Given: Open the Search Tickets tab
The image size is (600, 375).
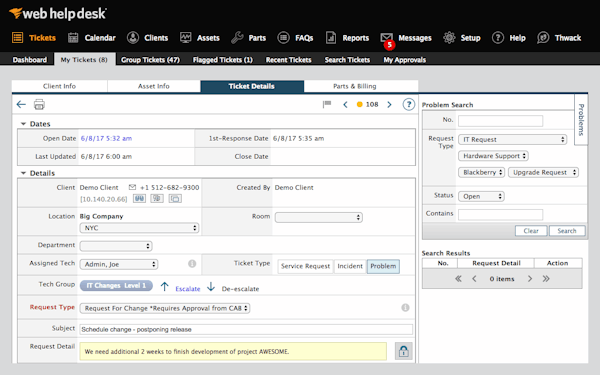Looking at the screenshot, I should (x=347, y=60).
